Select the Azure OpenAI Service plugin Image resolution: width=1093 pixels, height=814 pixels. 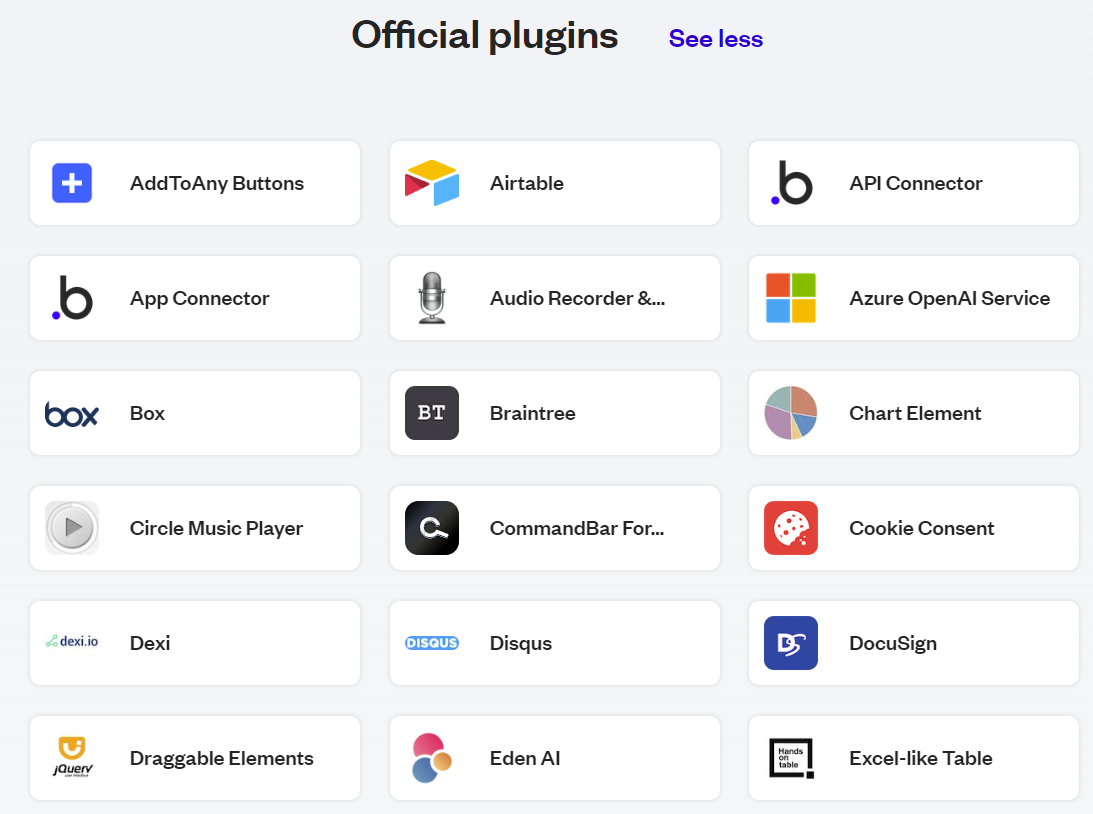pos(914,298)
